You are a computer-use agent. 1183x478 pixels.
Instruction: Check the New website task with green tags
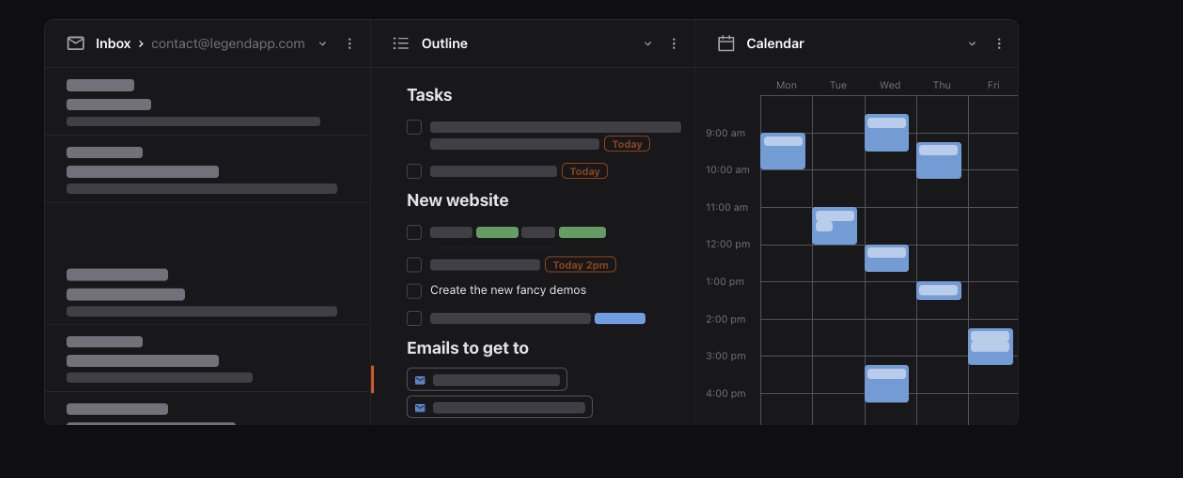pyautogui.click(x=414, y=232)
